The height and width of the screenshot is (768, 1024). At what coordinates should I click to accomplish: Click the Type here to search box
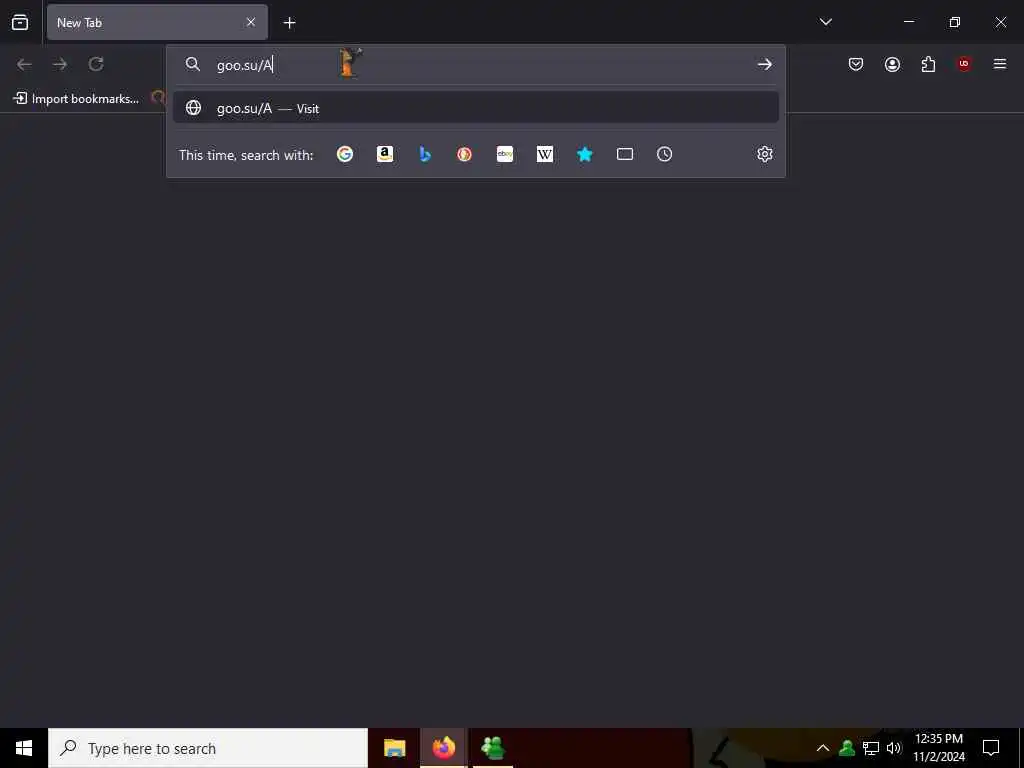[x=208, y=748]
